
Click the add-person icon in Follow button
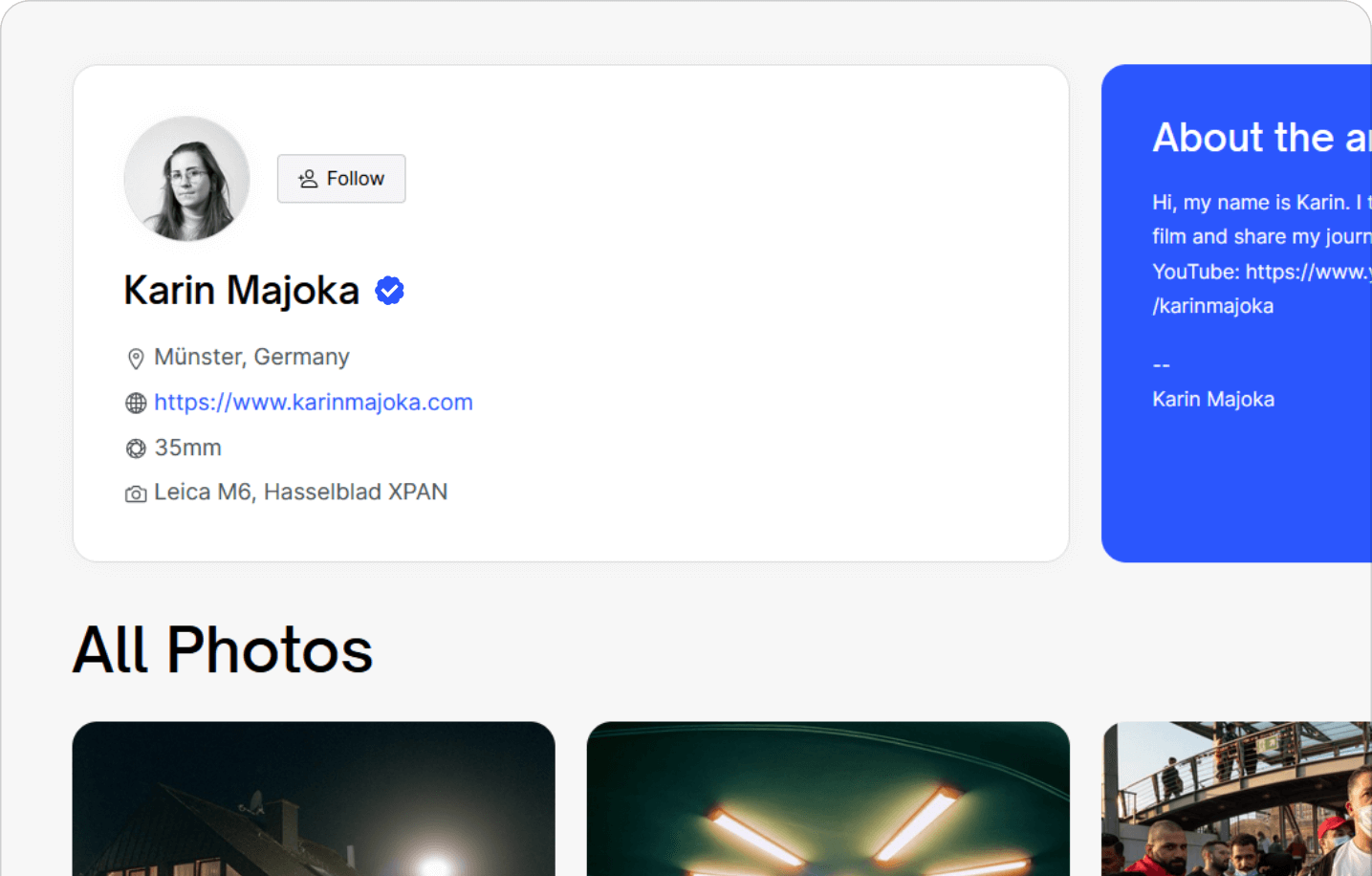point(308,179)
